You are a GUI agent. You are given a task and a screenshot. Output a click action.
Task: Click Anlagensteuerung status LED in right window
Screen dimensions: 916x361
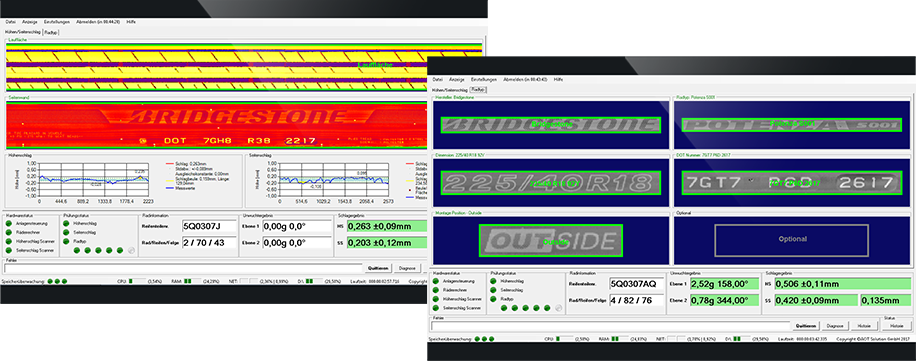436,281
